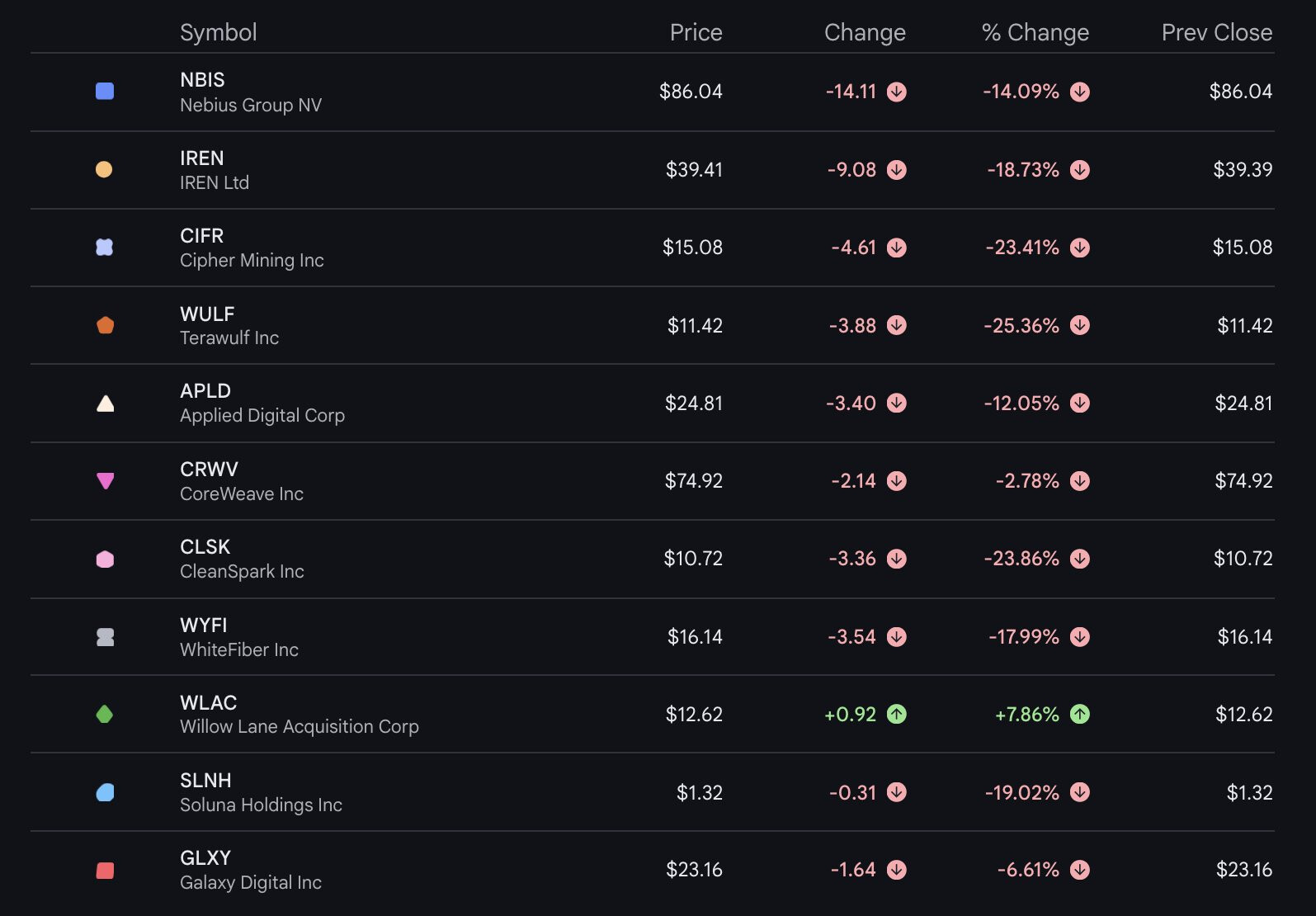Viewport: 1316px width, 916px height.
Task: Click the orange pentagon icon beside WULF
Action: (x=105, y=325)
